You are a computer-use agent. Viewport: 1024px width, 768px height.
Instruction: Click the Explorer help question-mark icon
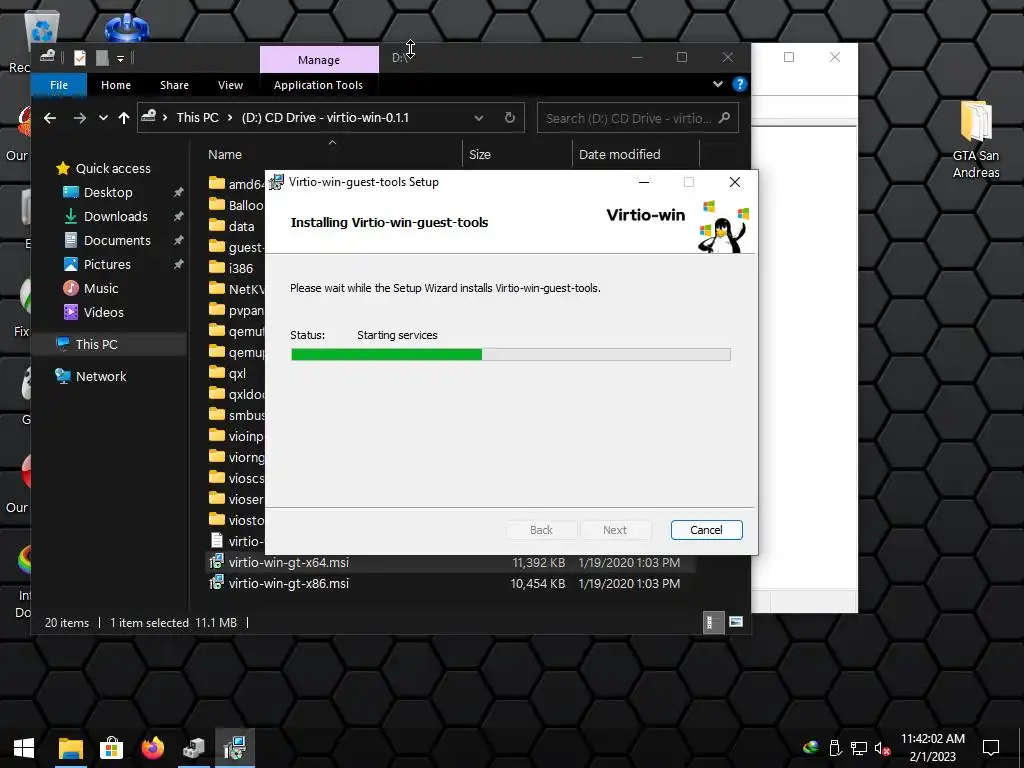tap(739, 84)
